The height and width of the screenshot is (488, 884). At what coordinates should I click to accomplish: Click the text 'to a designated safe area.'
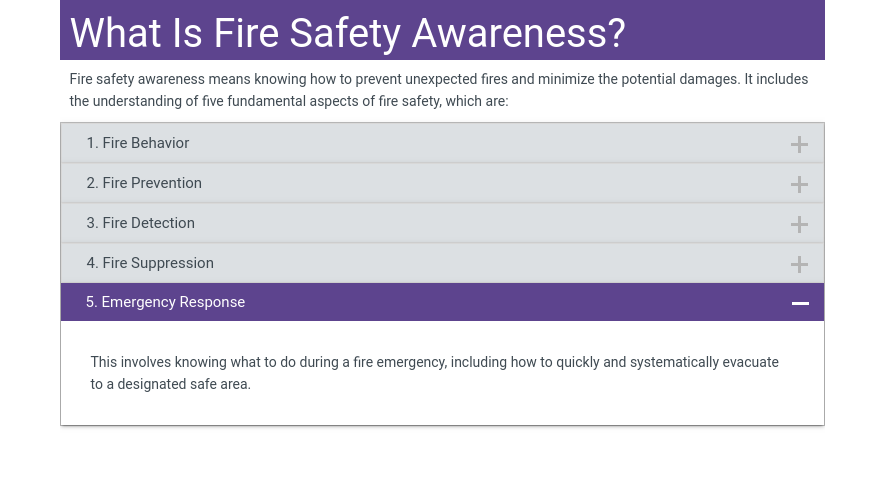click(171, 384)
